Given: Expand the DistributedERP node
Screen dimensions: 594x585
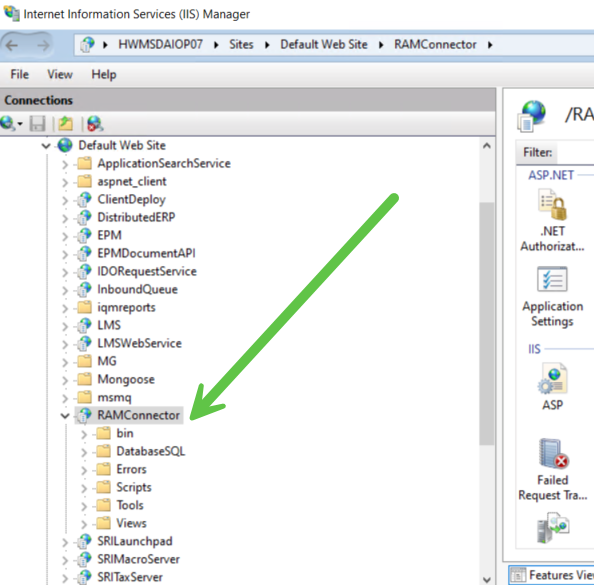Looking at the screenshot, I should pyautogui.click(x=65, y=218).
